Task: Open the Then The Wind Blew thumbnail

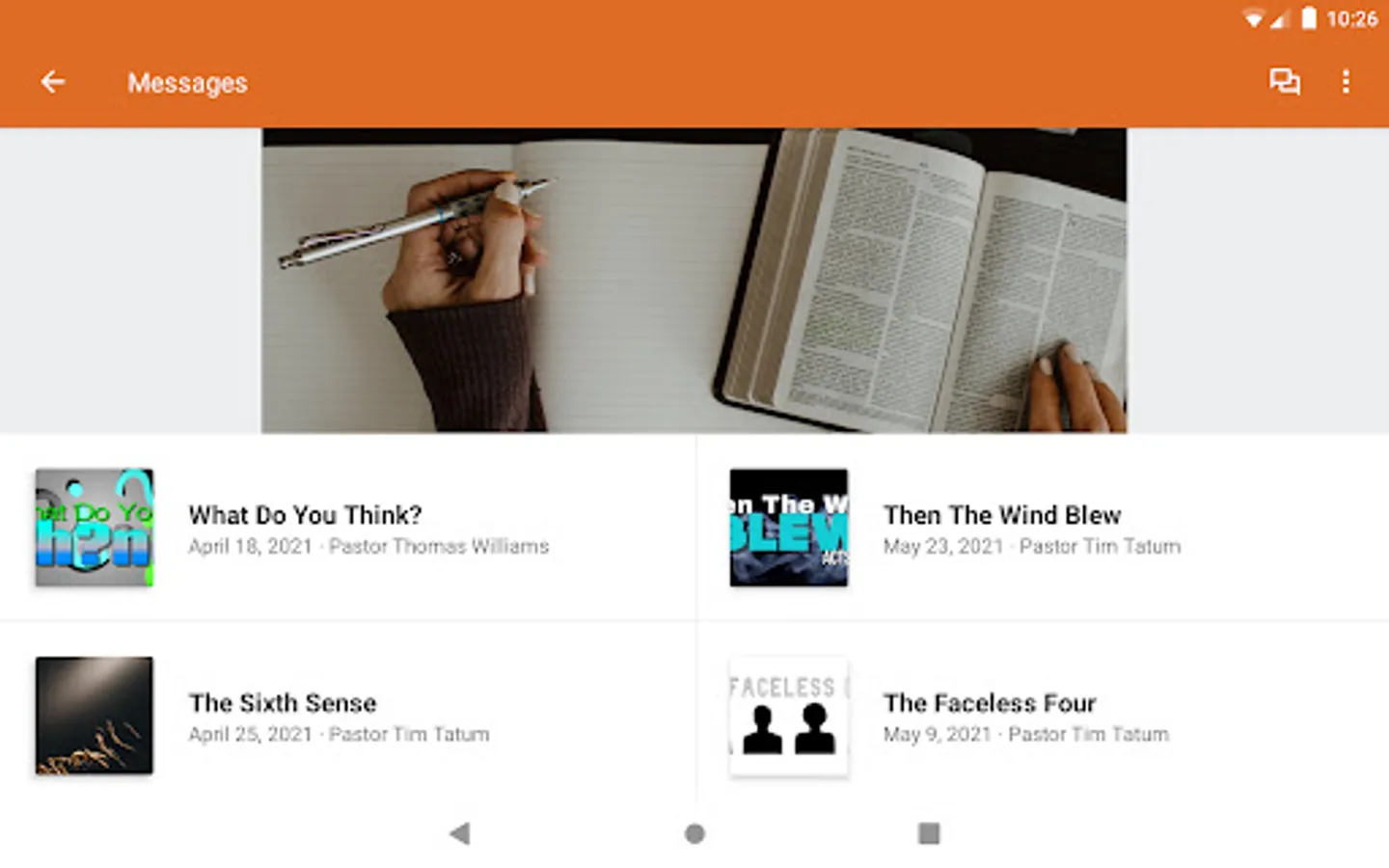Action: (x=789, y=528)
